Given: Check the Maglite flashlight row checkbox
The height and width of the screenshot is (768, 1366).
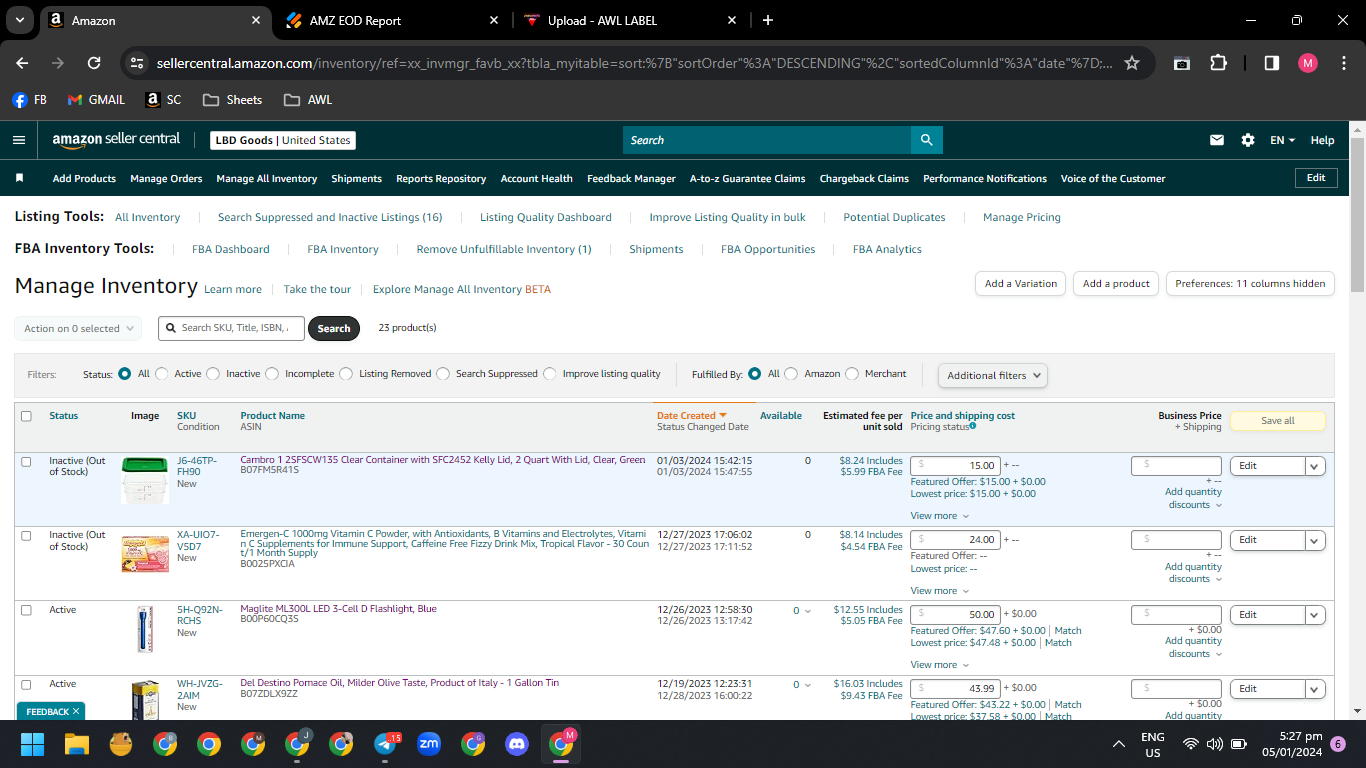Looking at the screenshot, I should [26, 610].
